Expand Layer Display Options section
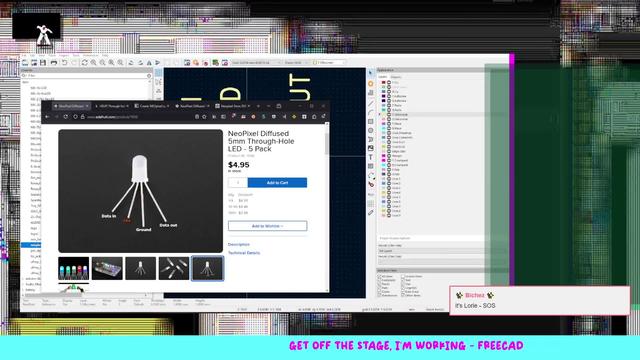 (431, 238)
